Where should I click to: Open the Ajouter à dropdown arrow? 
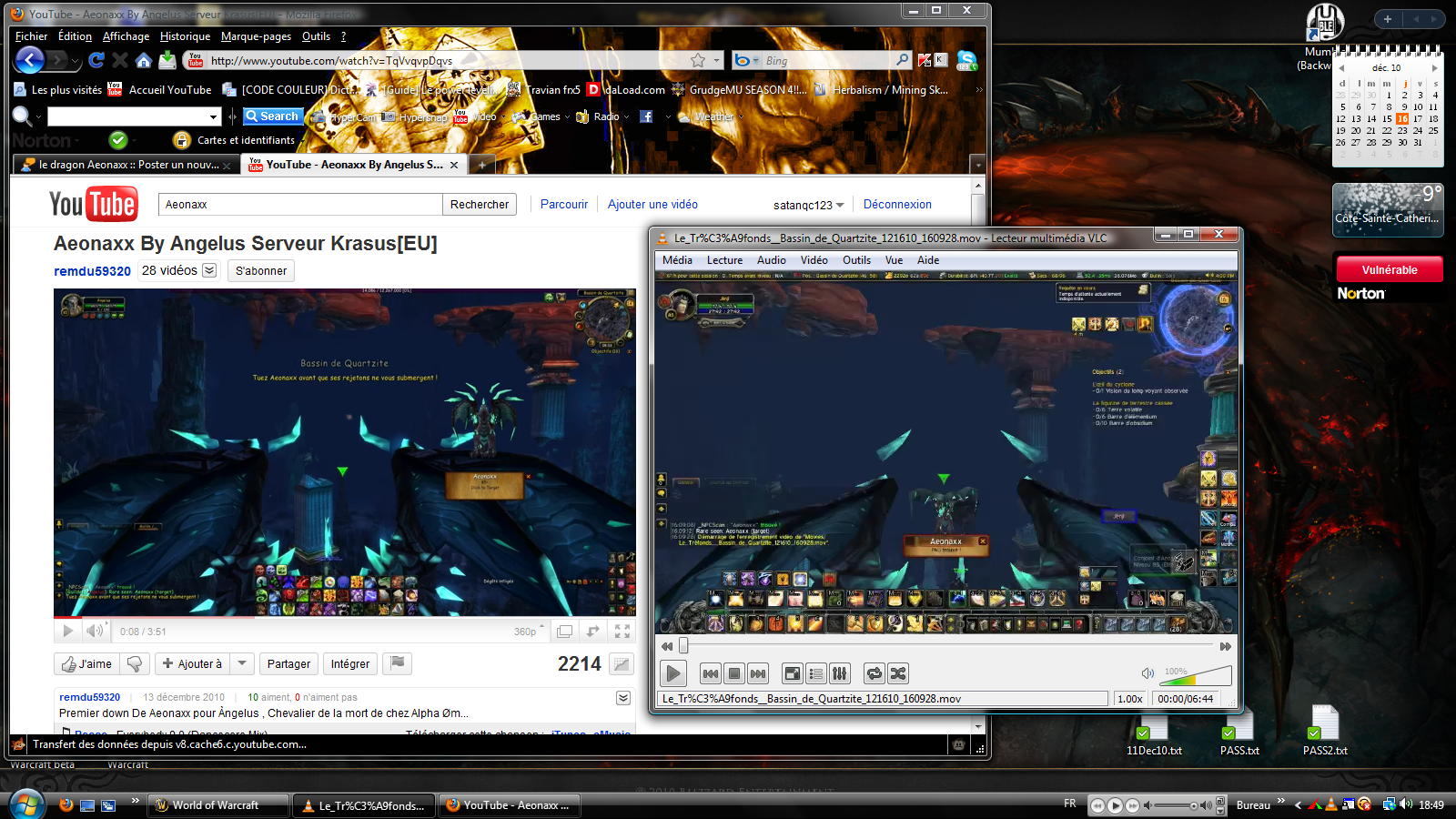(x=242, y=664)
